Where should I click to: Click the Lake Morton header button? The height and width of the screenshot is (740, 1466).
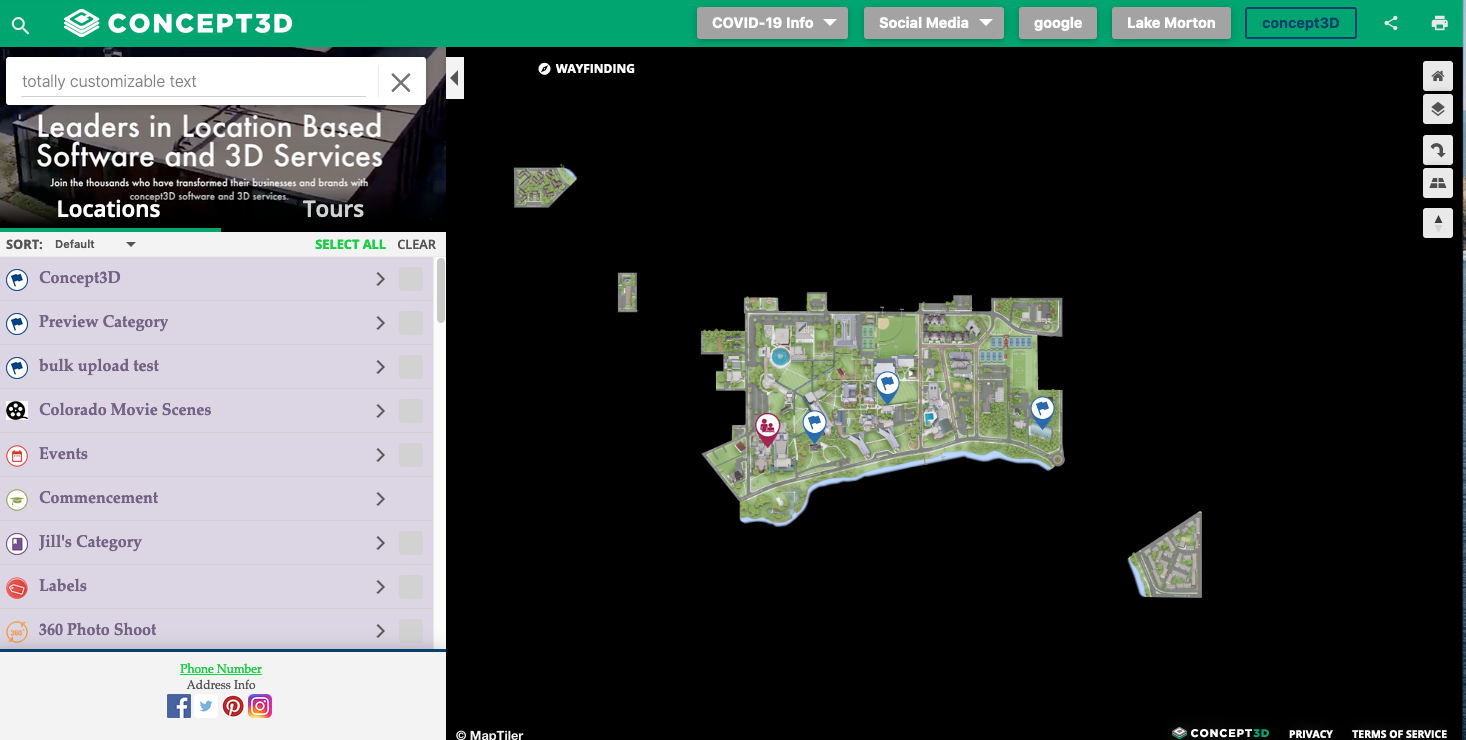(1171, 23)
